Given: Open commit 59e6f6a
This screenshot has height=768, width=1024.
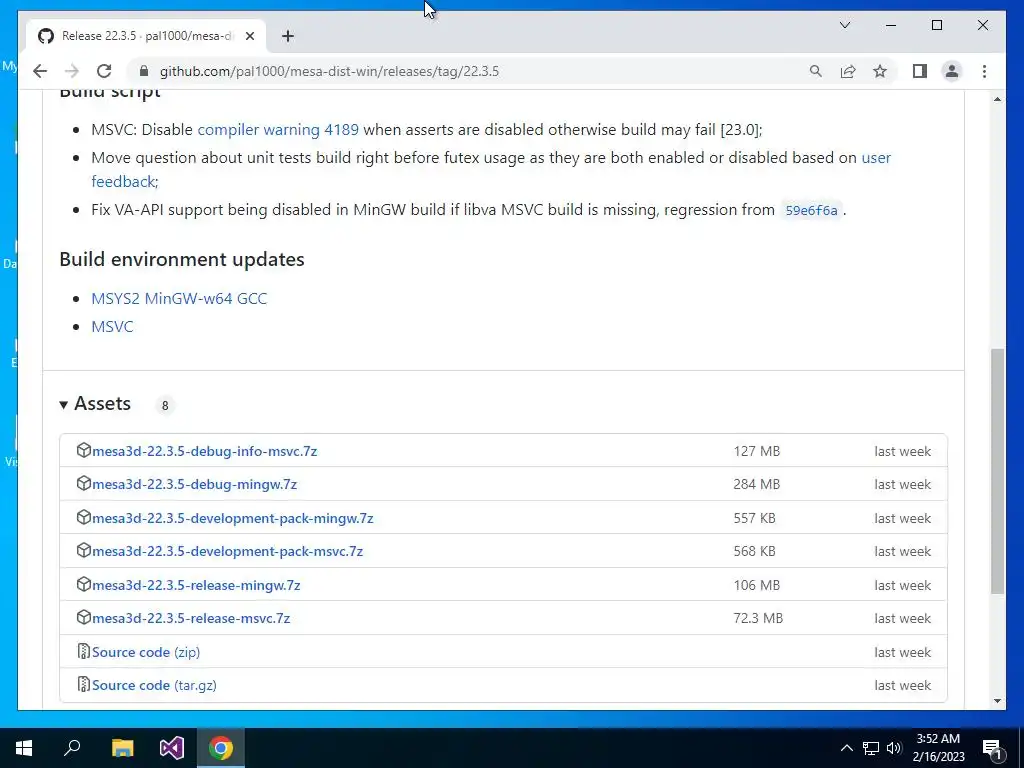Looking at the screenshot, I should 811,210.
